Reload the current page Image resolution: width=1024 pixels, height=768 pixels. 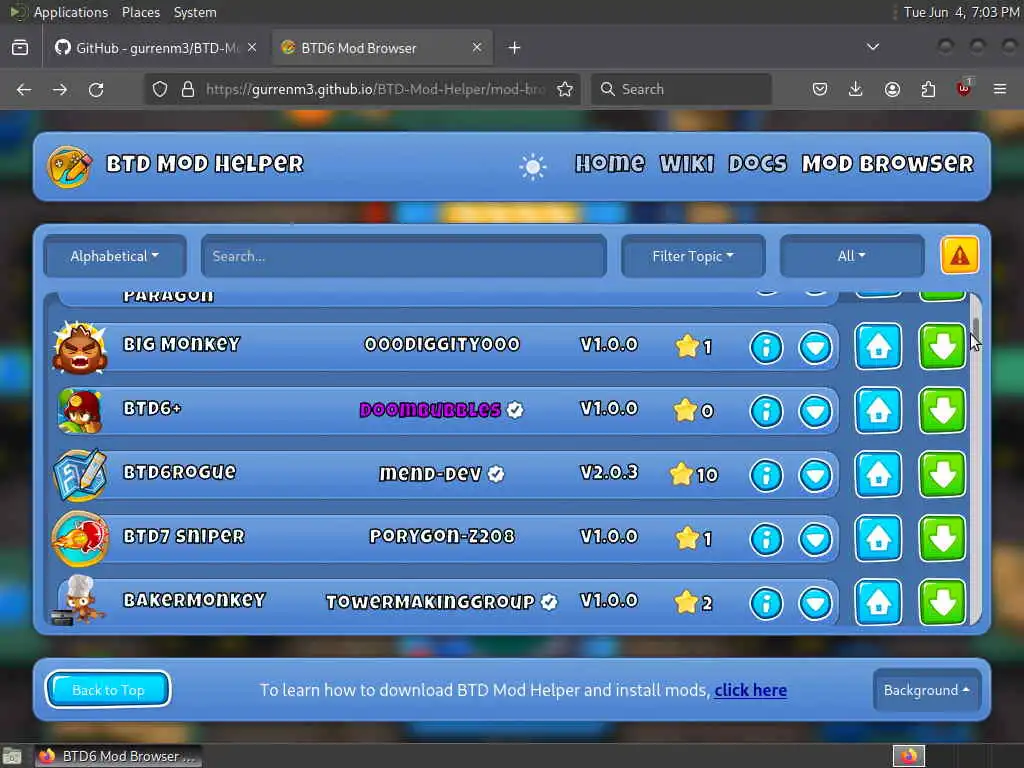[x=96, y=89]
